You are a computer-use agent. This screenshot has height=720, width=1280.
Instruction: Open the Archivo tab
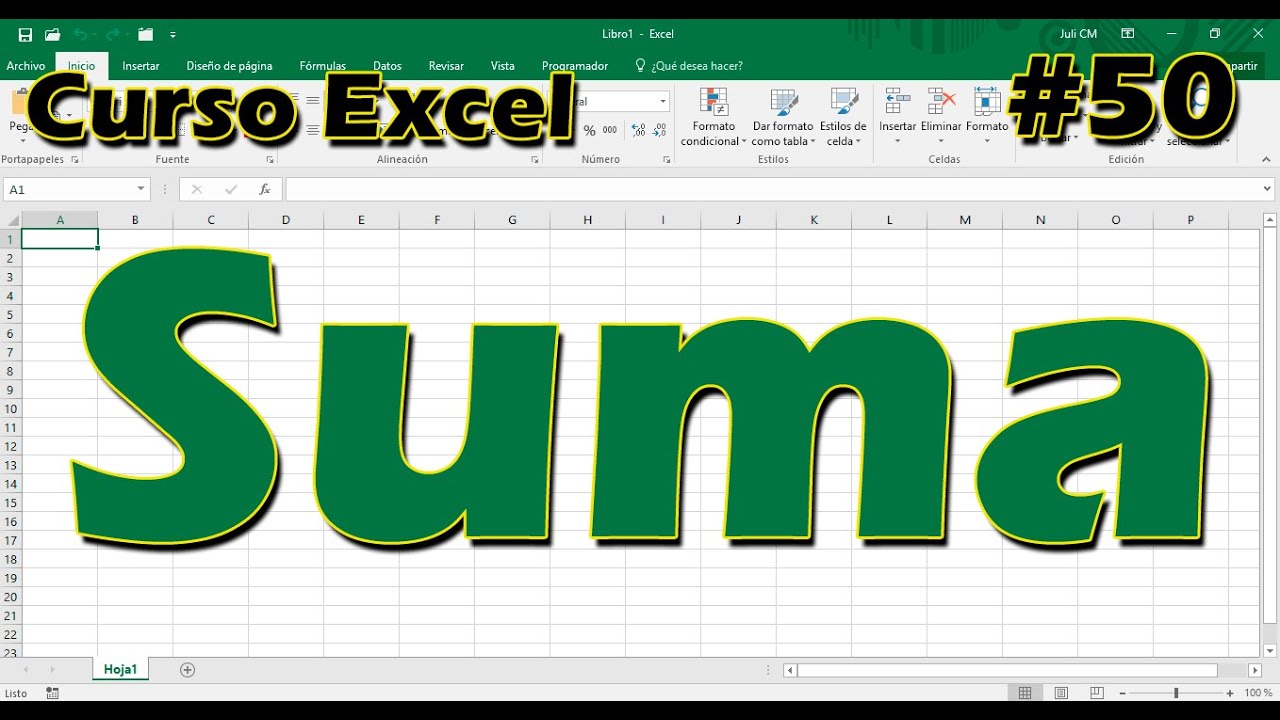coord(26,66)
